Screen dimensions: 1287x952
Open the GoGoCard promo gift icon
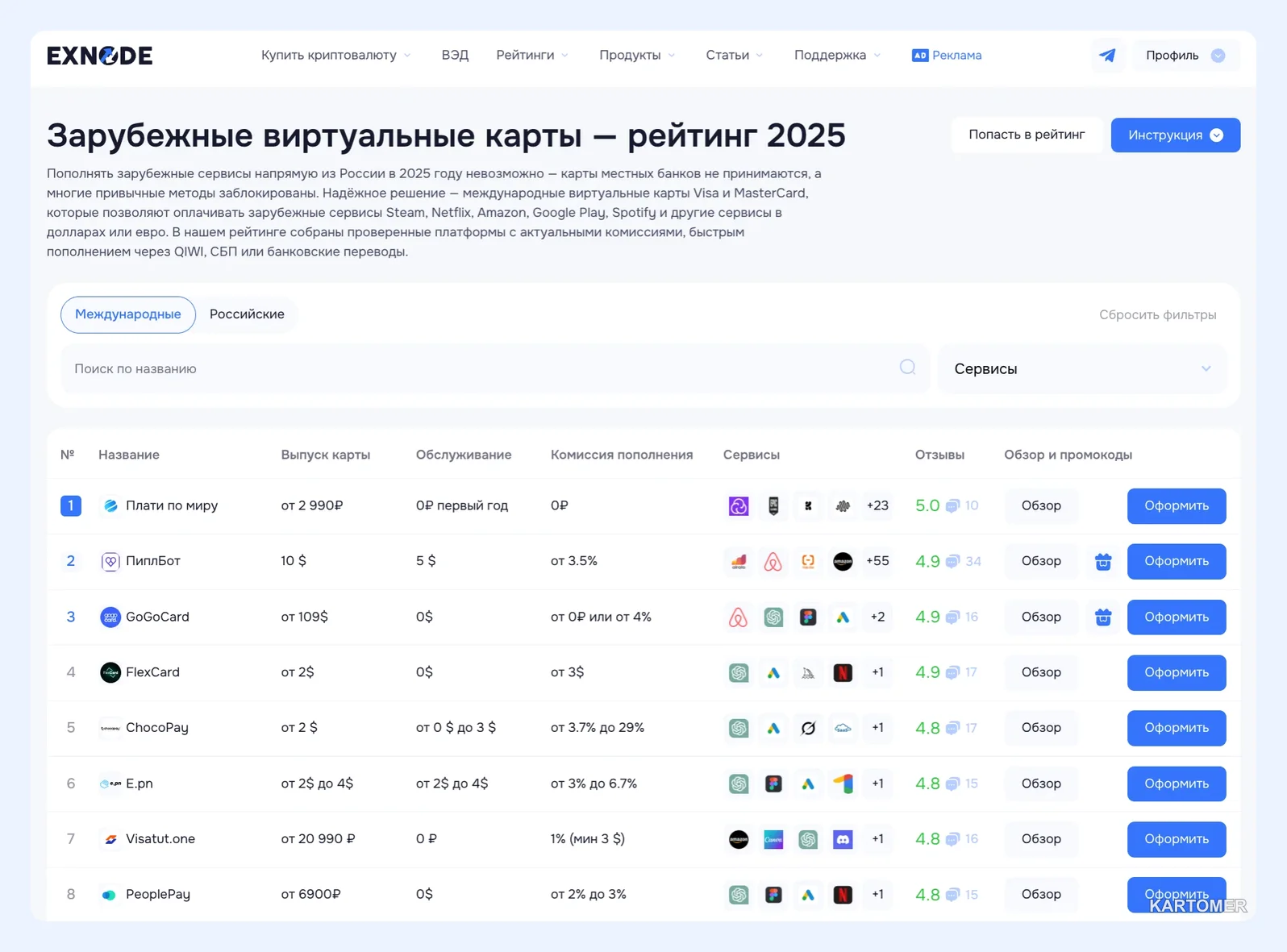pos(1103,617)
